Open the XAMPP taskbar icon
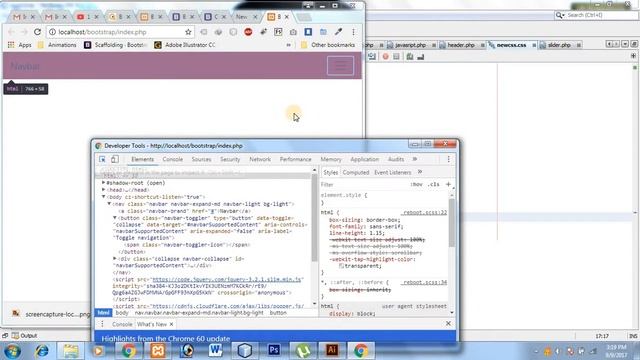Image resolution: width=640 pixels, height=360 pixels. coord(158,351)
